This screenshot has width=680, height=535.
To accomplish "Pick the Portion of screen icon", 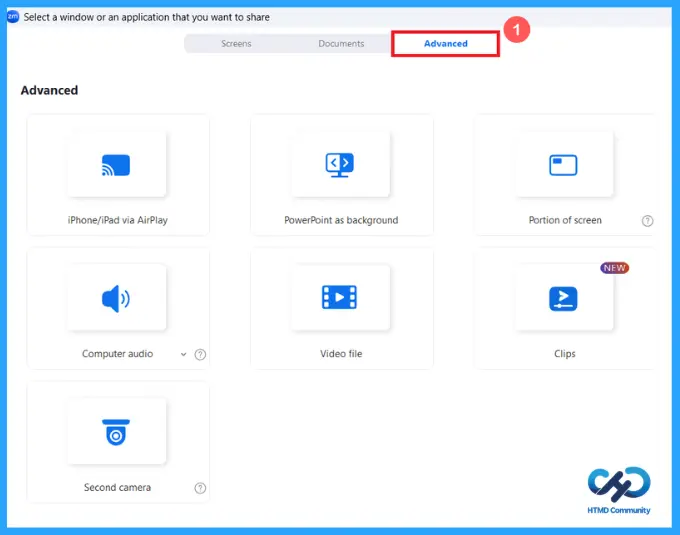I will point(563,165).
